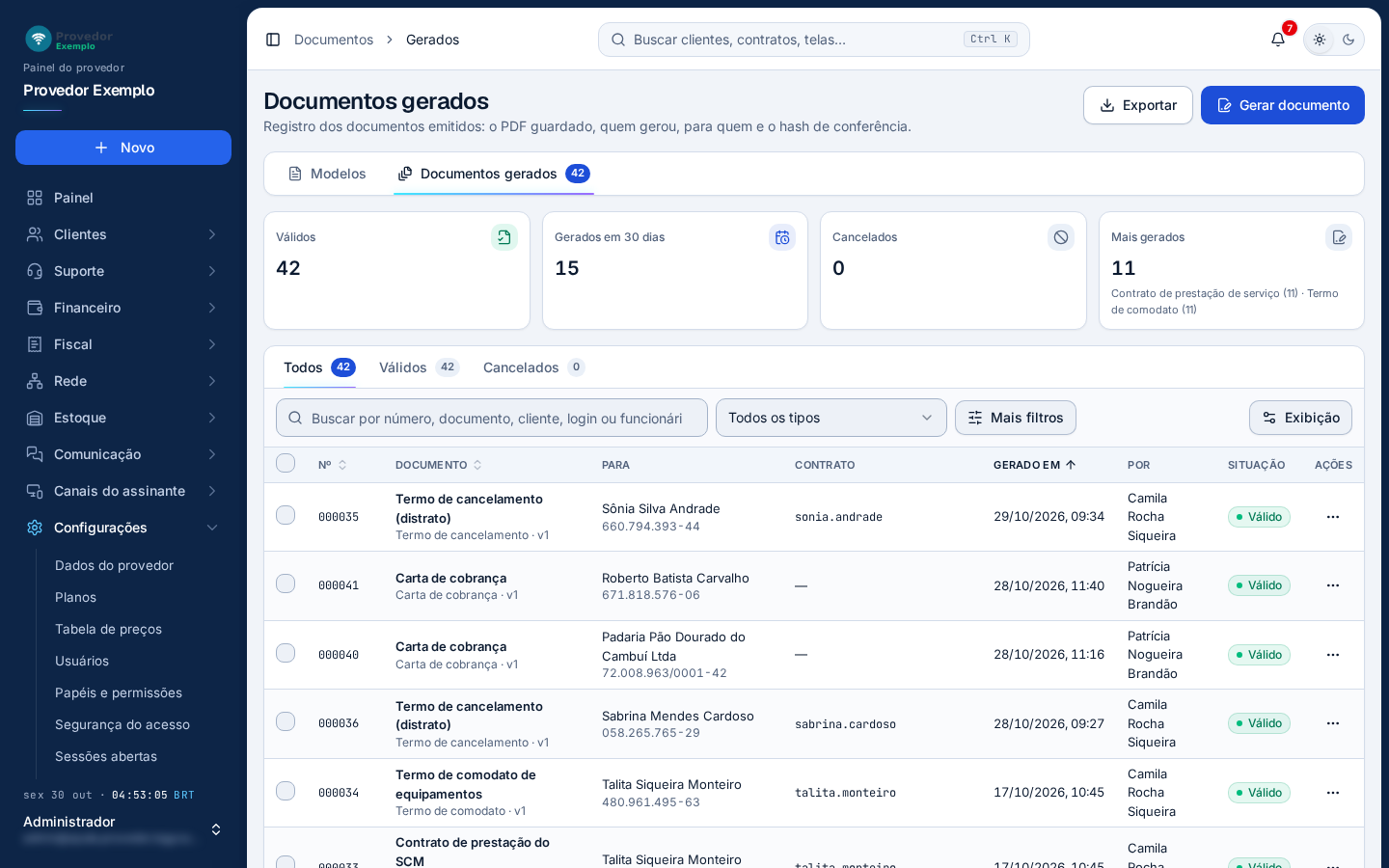1389x868 pixels.
Task: Click the Gerar documento button
Action: pos(1283,105)
